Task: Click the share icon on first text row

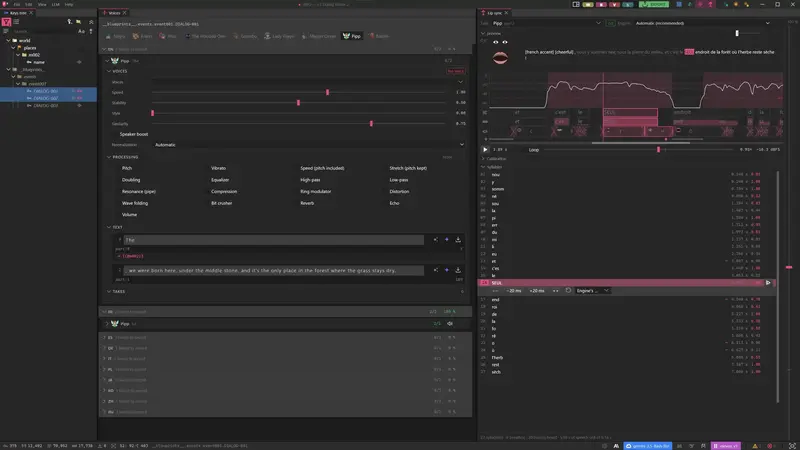Action: click(436, 240)
